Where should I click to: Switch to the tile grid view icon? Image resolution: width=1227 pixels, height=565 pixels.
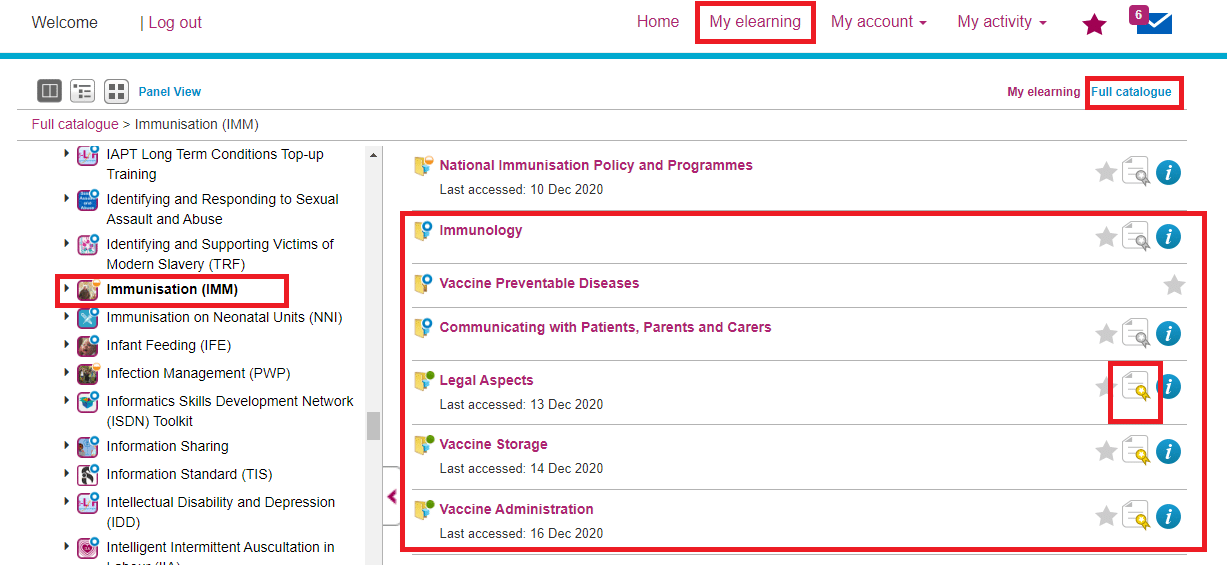coord(116,91)
